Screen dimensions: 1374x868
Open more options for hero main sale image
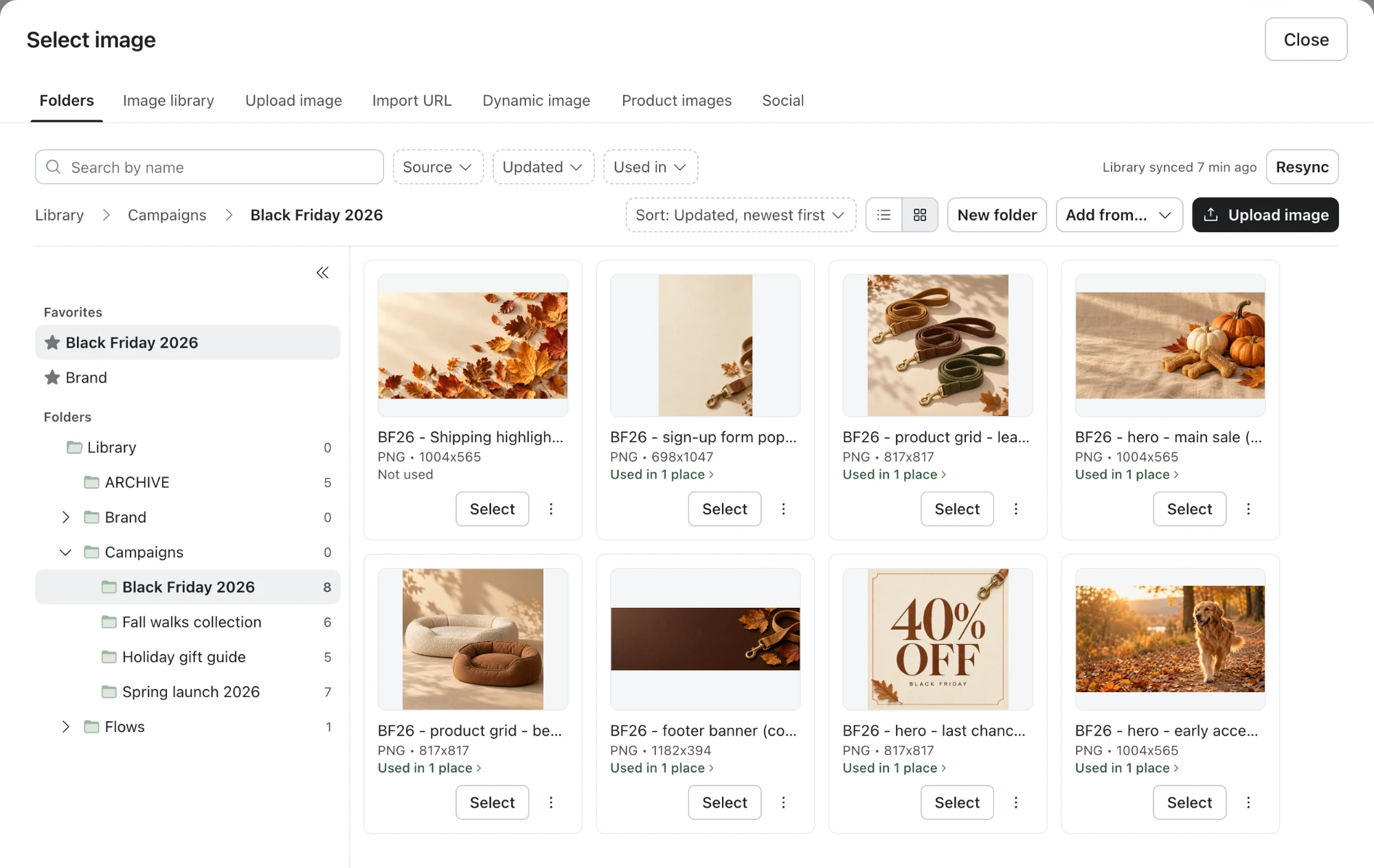tap(1248, 509)
